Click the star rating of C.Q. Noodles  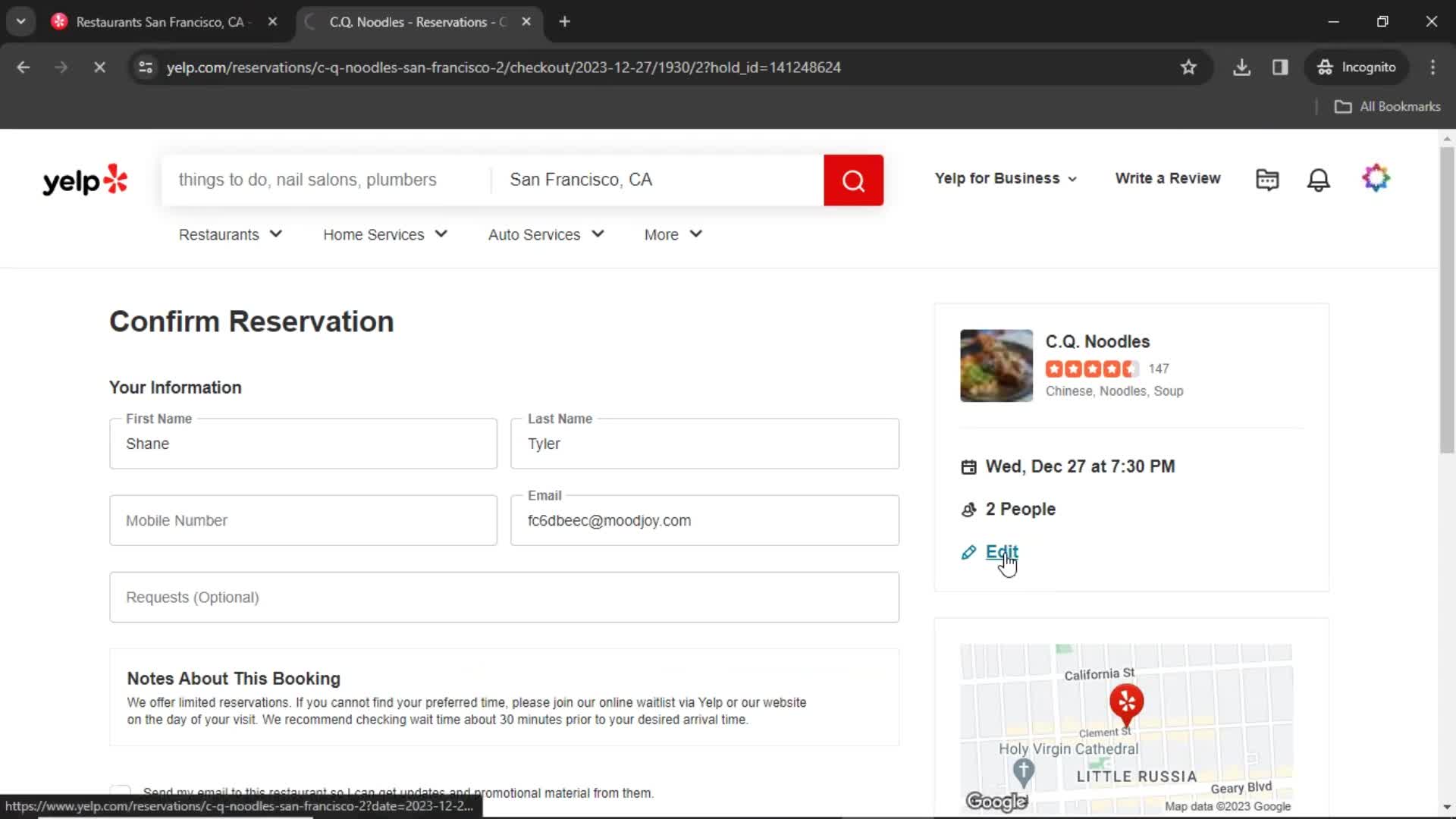pyautogui.click(x=1092, y=369)
